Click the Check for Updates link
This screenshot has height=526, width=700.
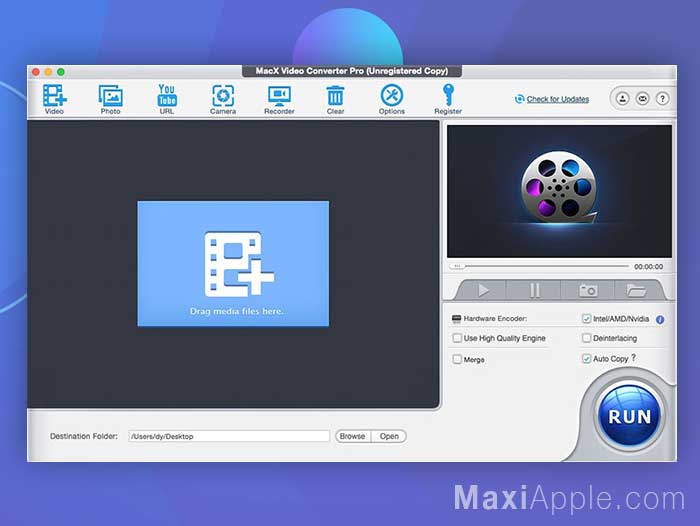pyautogui.click(x=558, y=99)
